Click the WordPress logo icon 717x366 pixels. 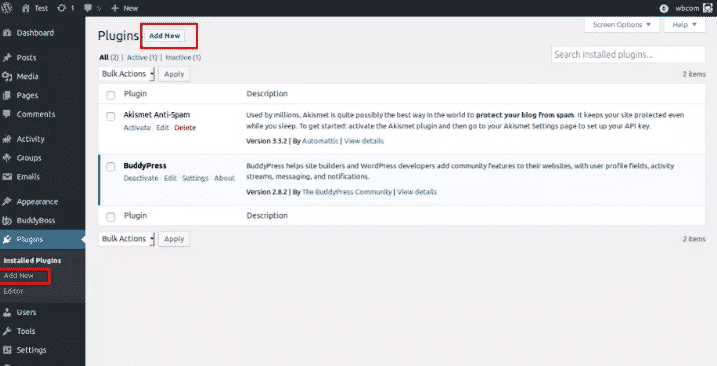point(7,8)
